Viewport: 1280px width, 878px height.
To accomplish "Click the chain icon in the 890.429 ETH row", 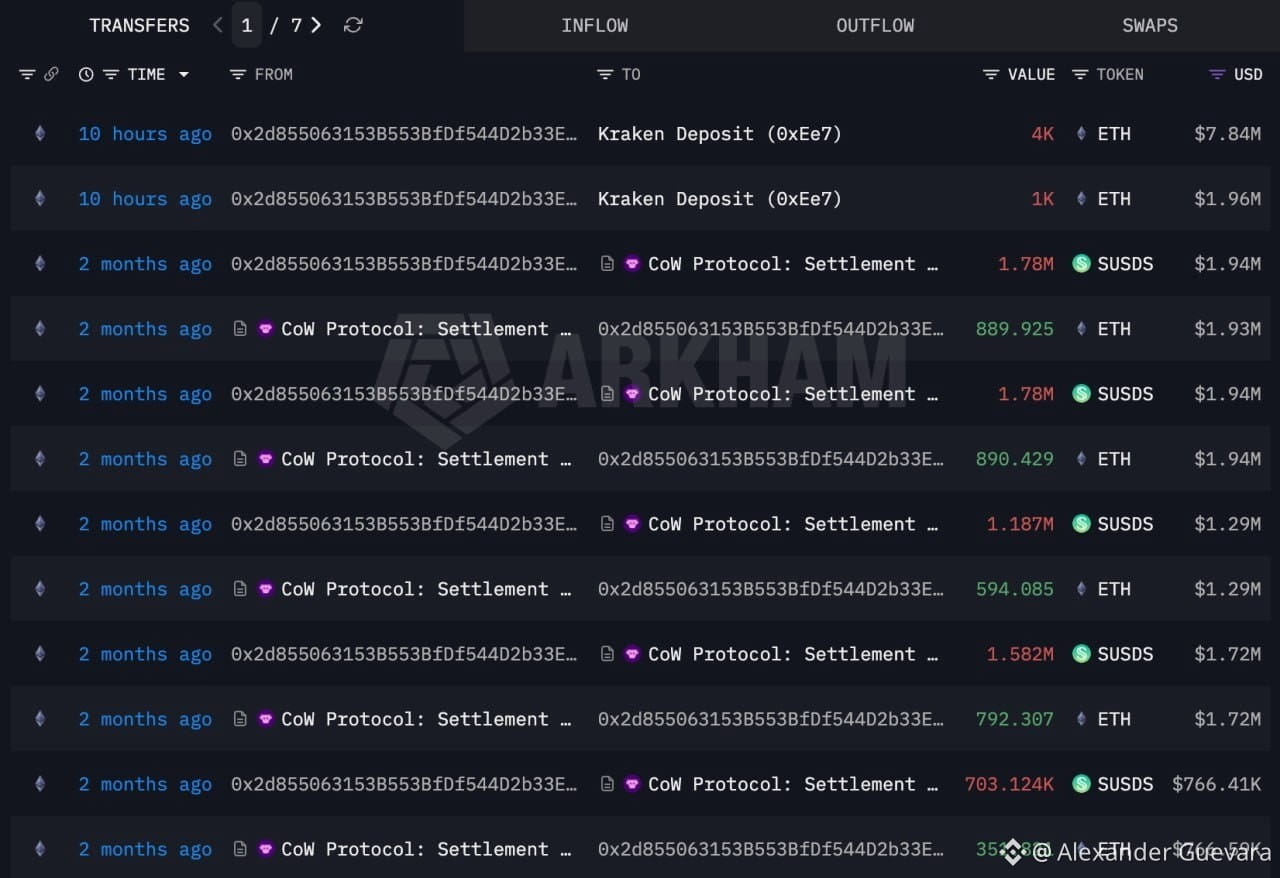I will [x=40, y=458].
